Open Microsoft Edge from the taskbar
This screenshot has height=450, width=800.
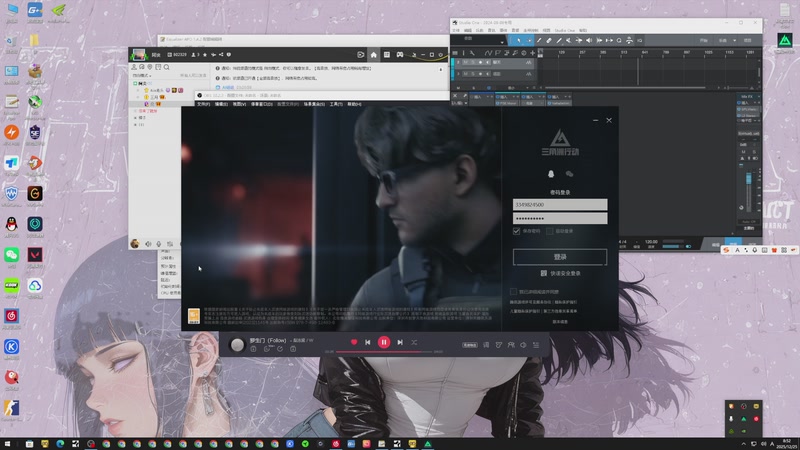[60, 444]
